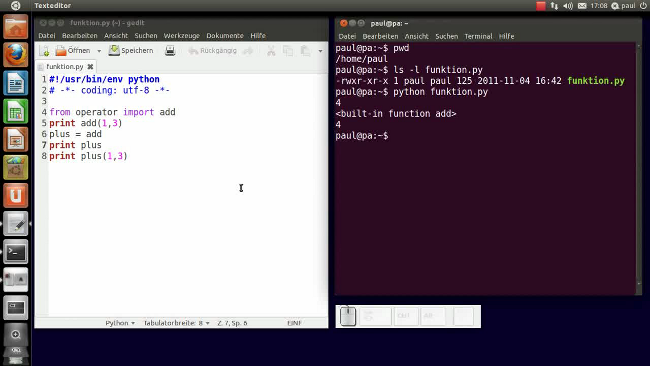Launch LibreOffice Calc from the launcher
This screenshot has width=650, height=366.
16,111
